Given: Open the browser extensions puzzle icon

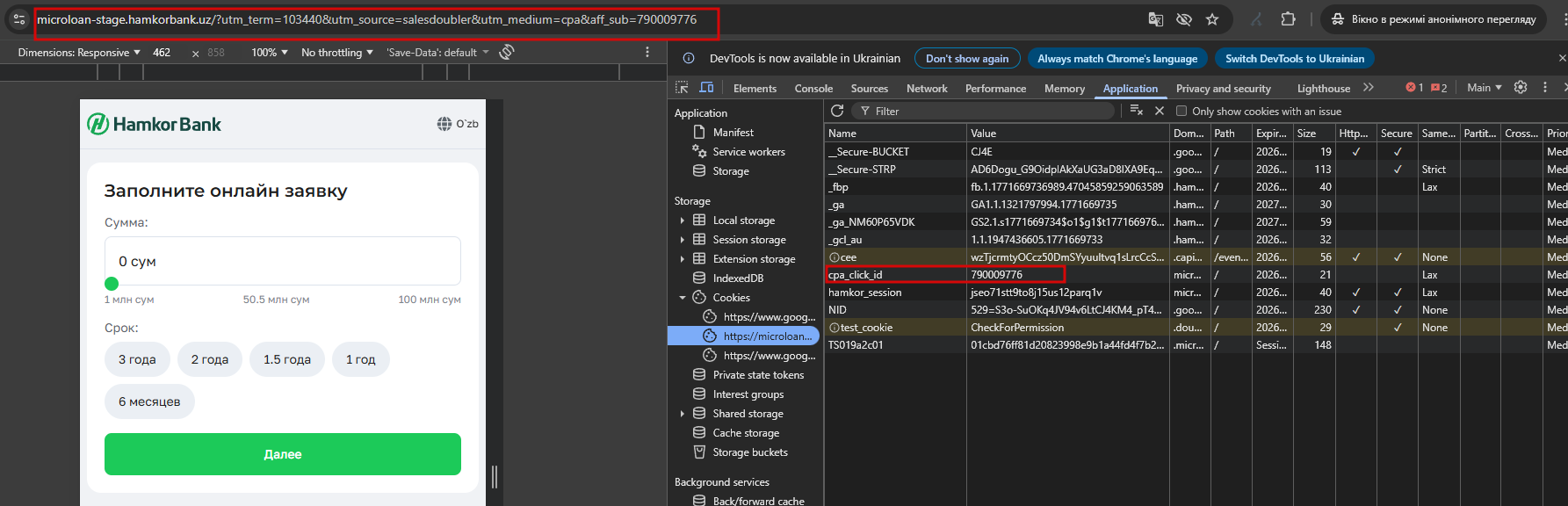Looking at the screenshot, I should [1288, 19].
